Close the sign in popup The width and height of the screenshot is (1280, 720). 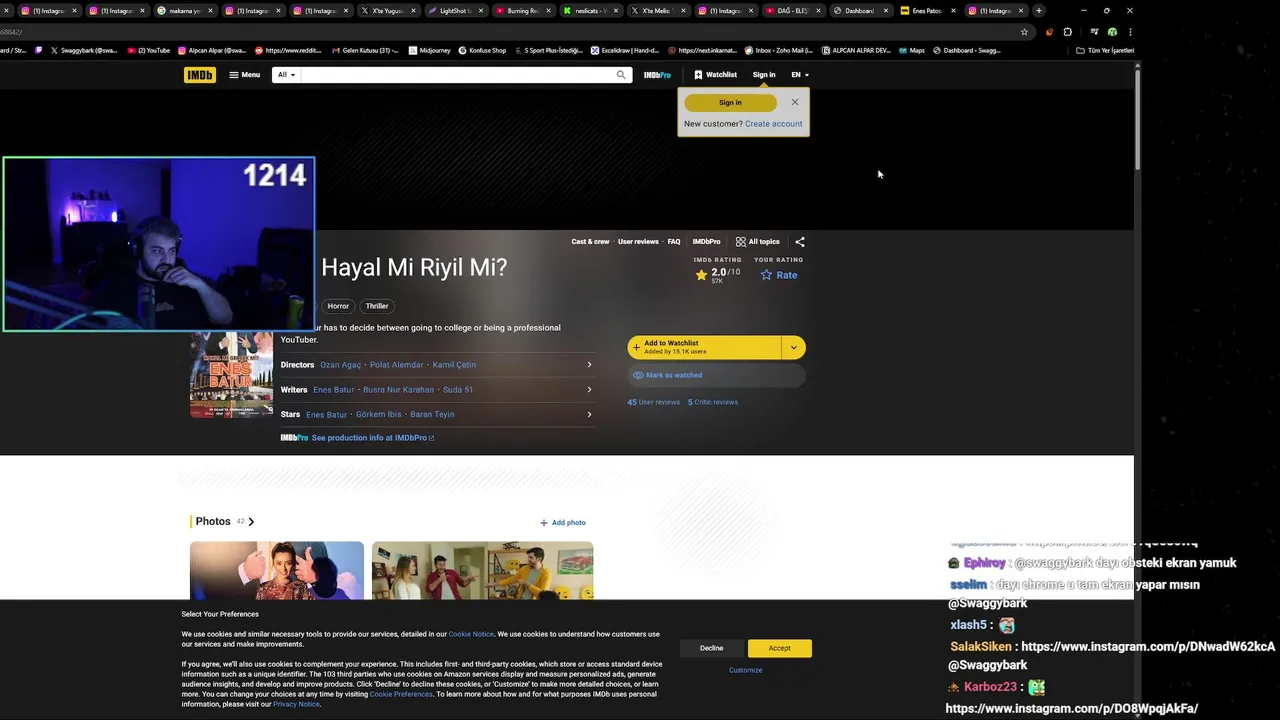coord(795,102)
